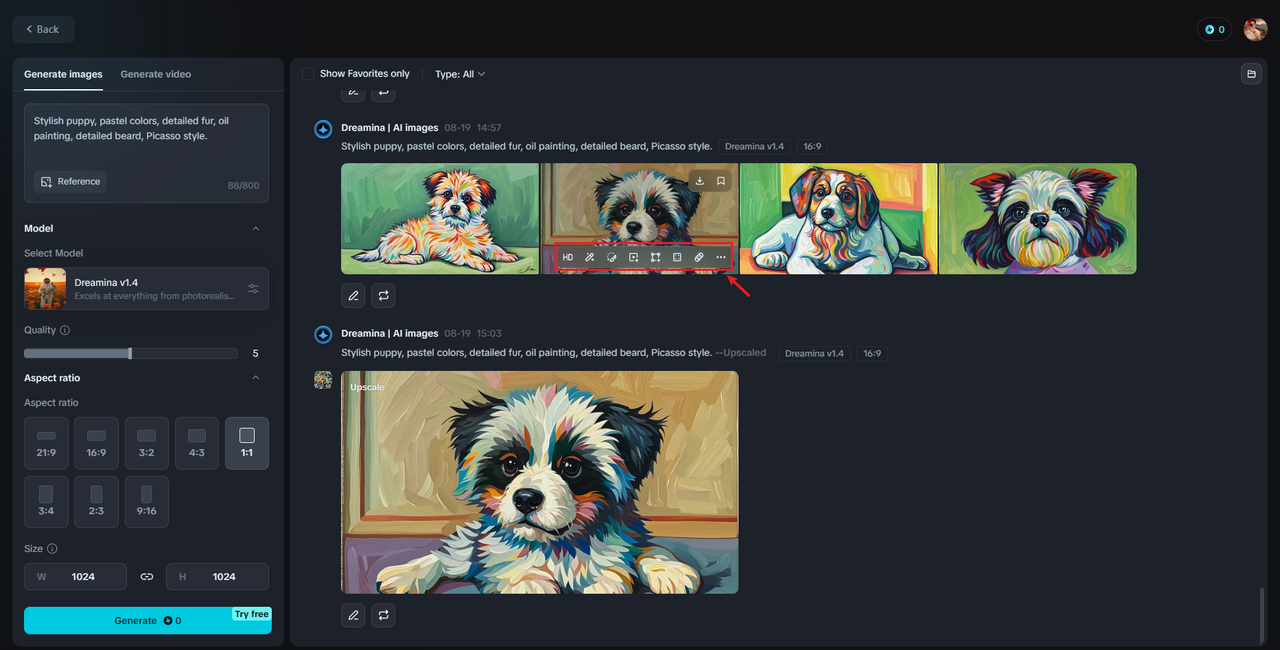Click the Back button
Image resolution: width=1280 pixels, height=650 pixels.
(x=43, y=29)
